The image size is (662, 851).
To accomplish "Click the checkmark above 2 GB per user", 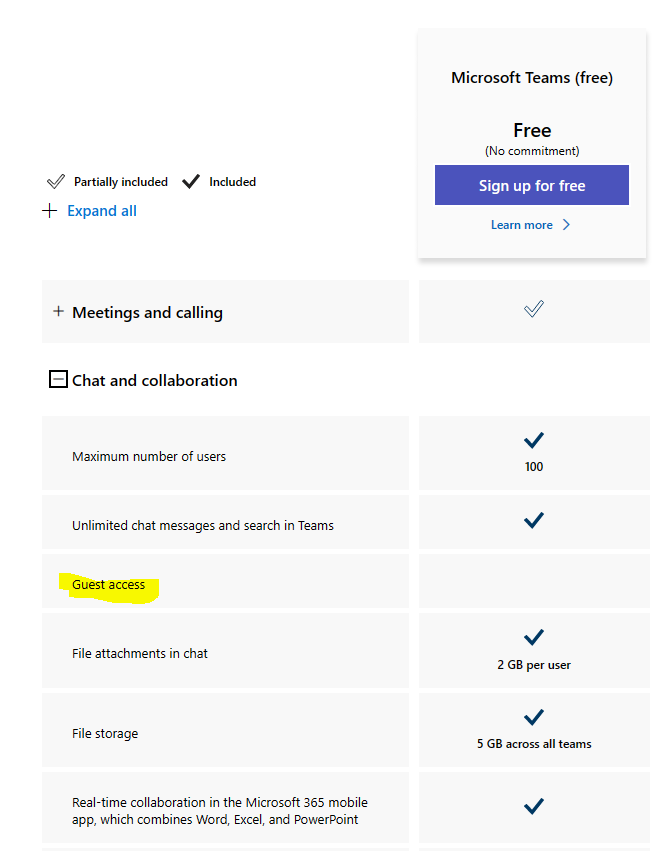I will point(534,637).
